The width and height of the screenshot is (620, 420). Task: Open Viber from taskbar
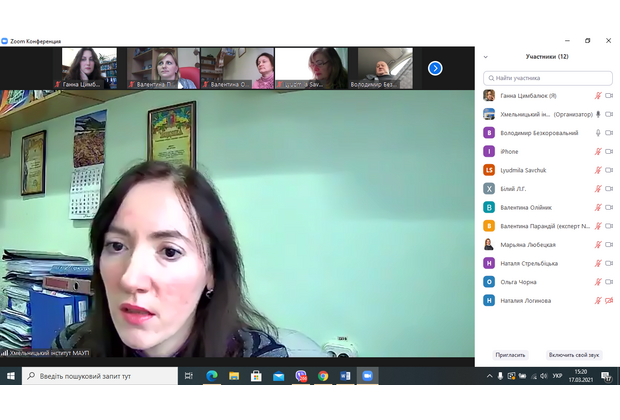(x=301, y=376)
